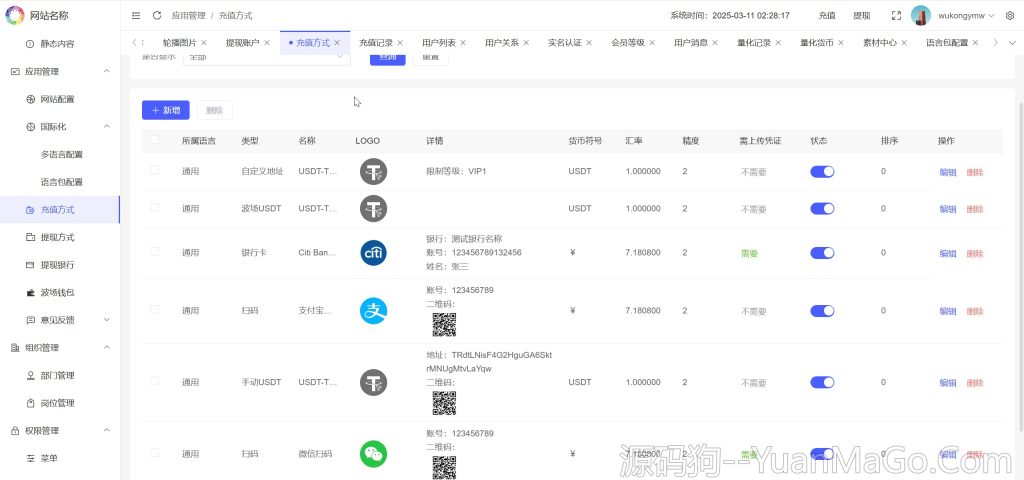This screenshot has height=480, width=1024.
Task: Delete the 波场USDT row entry
Action: point(975,209)
